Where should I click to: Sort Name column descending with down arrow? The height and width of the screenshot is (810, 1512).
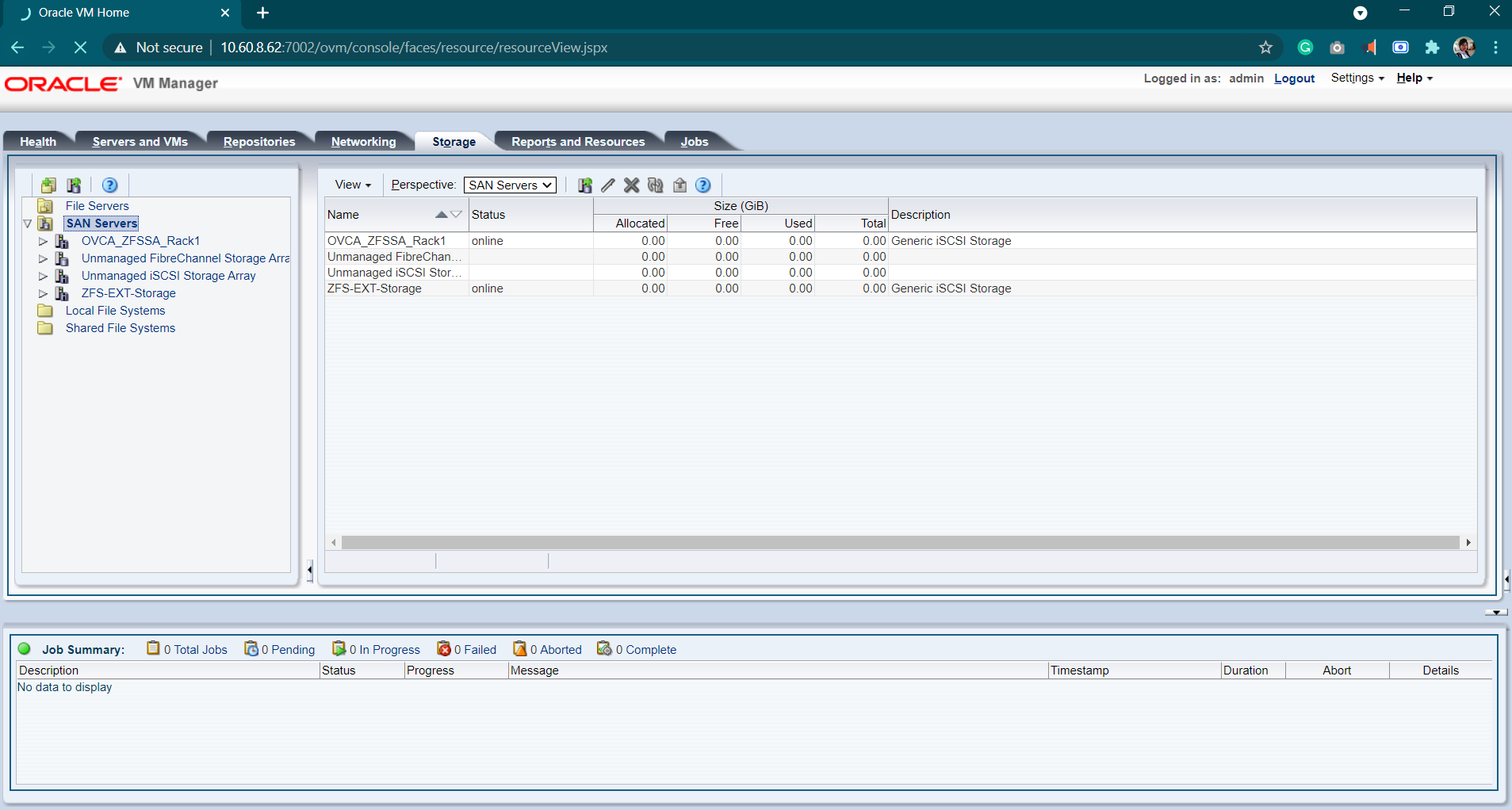(x=456, y=215)
